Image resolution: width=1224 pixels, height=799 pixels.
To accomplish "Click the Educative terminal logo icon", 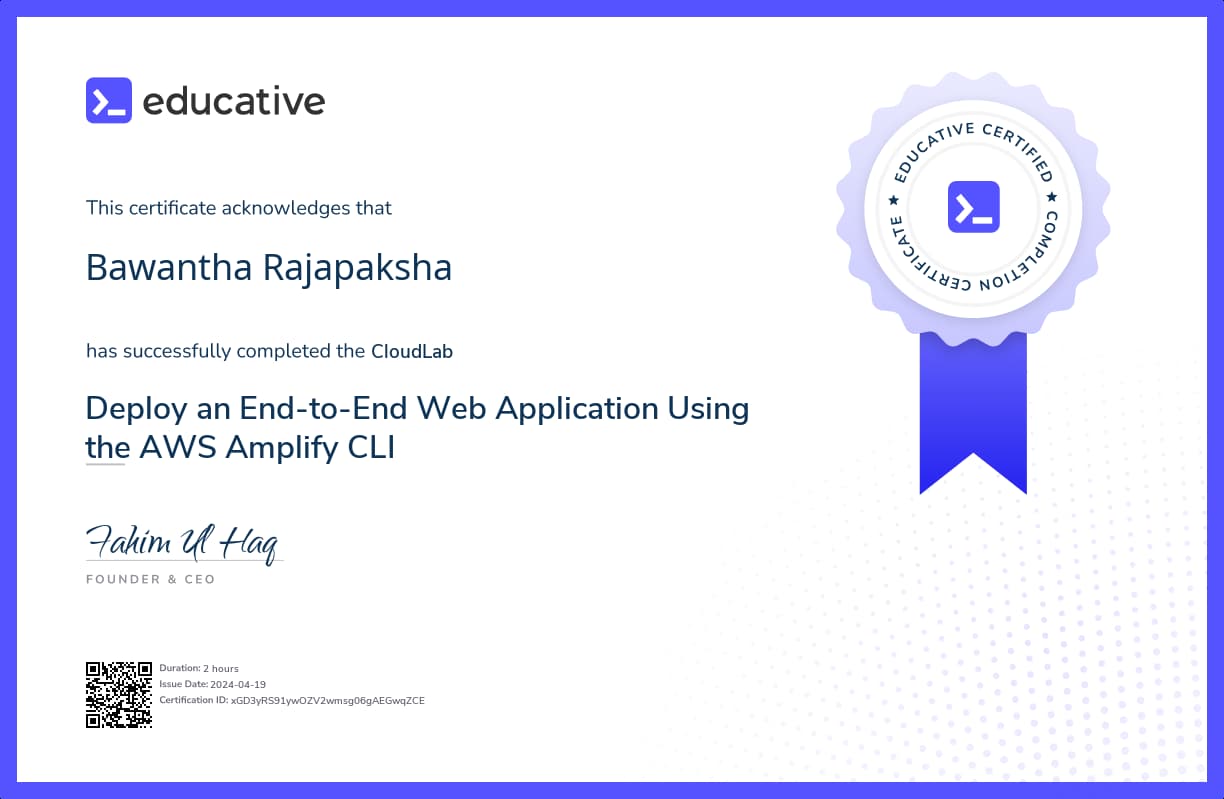I will (x=109, y=100).
